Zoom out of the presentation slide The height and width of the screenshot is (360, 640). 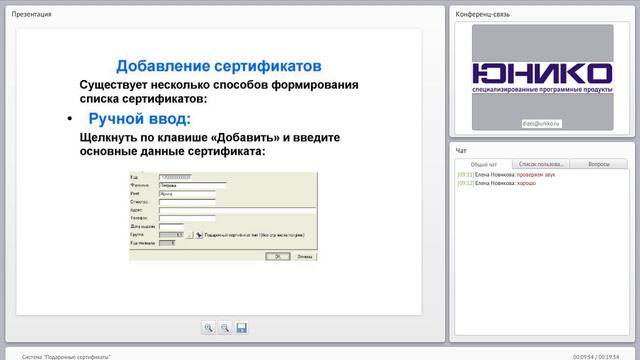point(225,328)
